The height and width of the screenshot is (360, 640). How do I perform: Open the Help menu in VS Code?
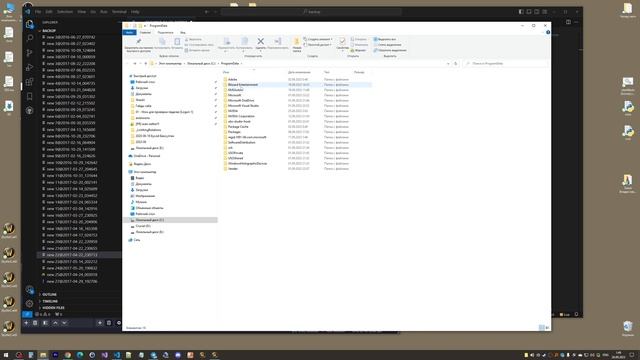click(x=135, y=12)
